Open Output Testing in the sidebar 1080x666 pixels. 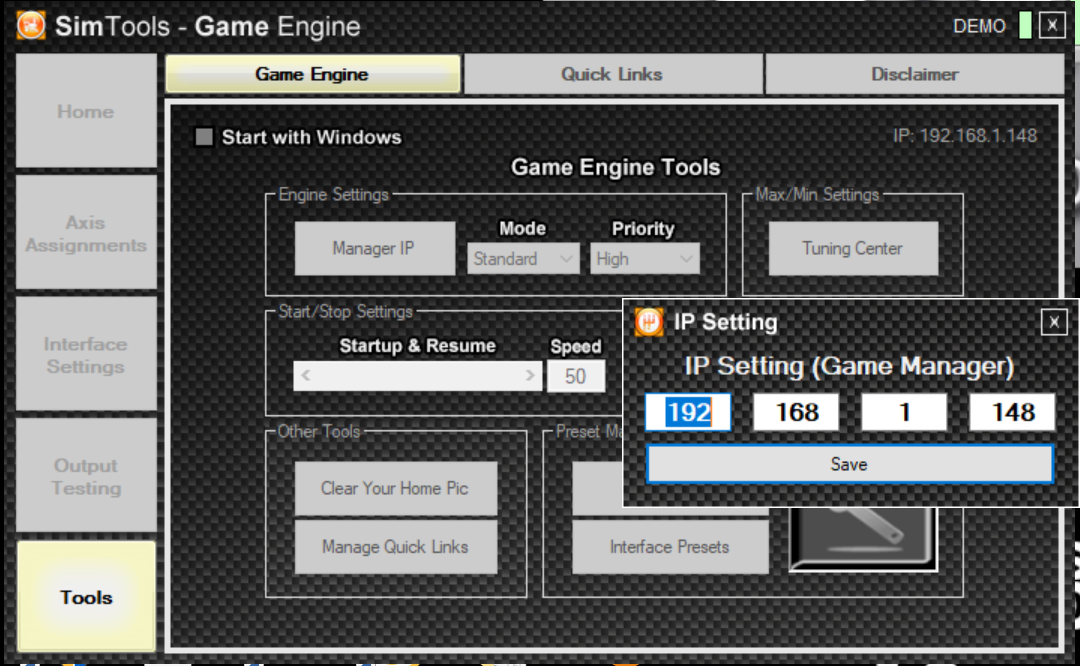[86, 476]
